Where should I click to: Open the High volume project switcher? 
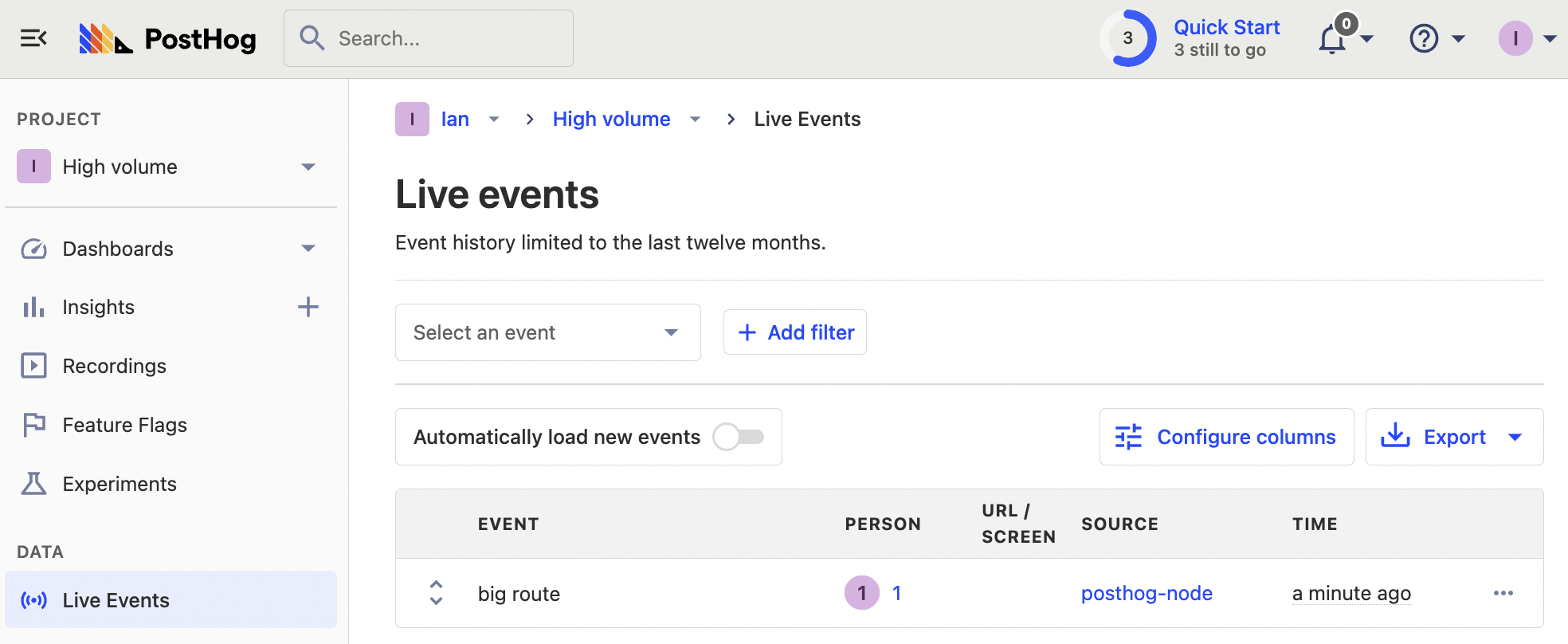pyautogui.click(x=169, y=167)
